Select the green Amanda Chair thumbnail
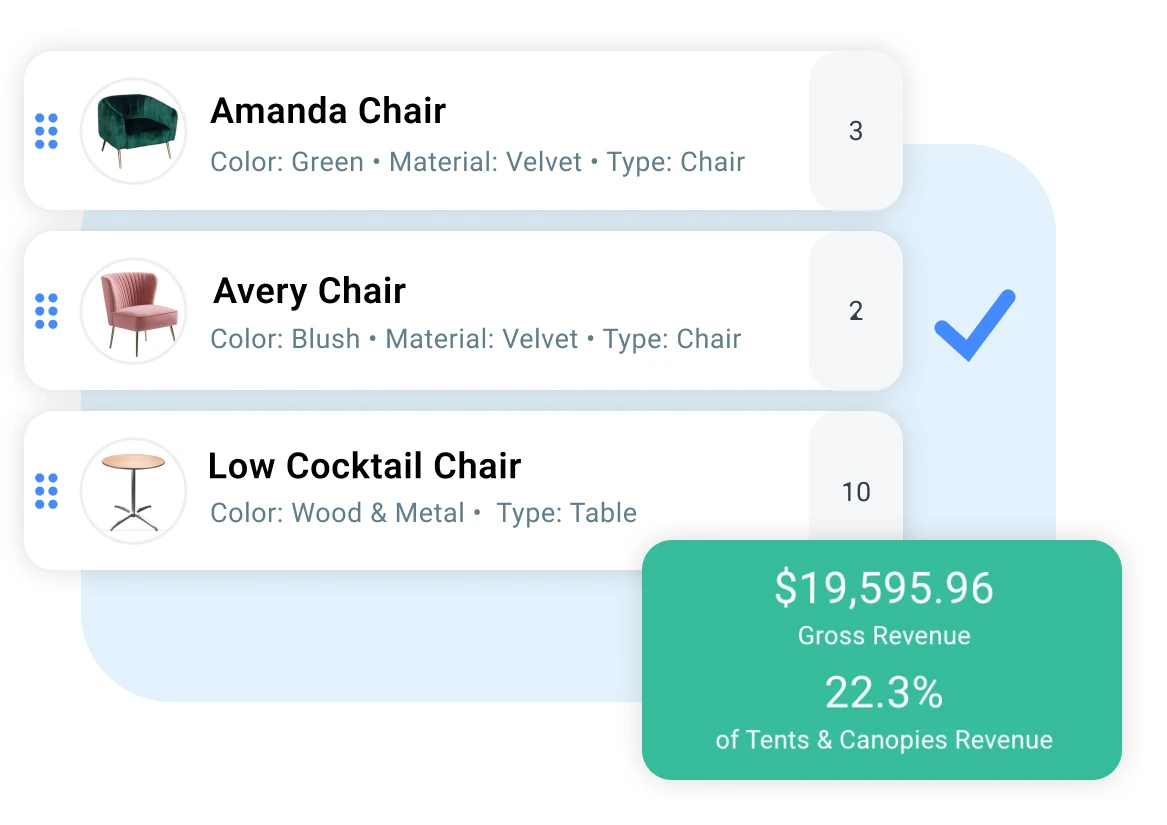The image size is (1167, 825). 133,131
